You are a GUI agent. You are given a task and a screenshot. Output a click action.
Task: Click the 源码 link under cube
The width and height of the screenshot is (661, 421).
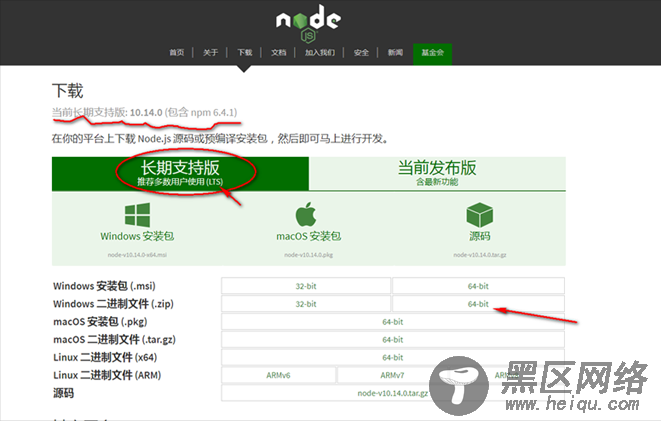coord(480,236)
